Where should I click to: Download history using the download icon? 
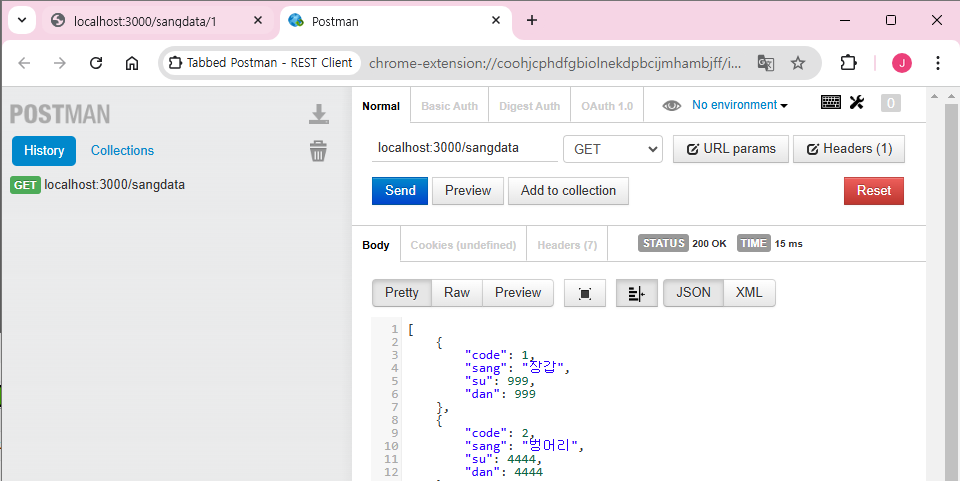tap(318, 114)
